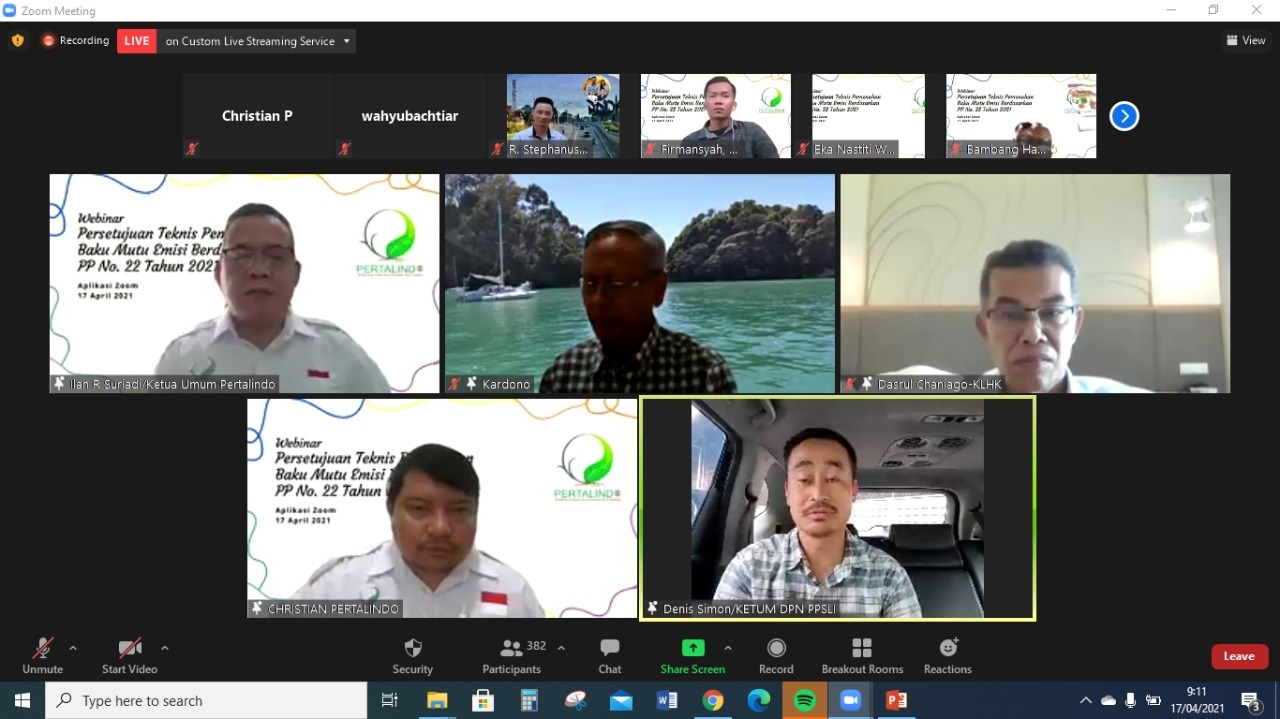The width and height of the screenshot is (1280, 719).
Task: Open the Reactions menu
Action: [947, 655]
